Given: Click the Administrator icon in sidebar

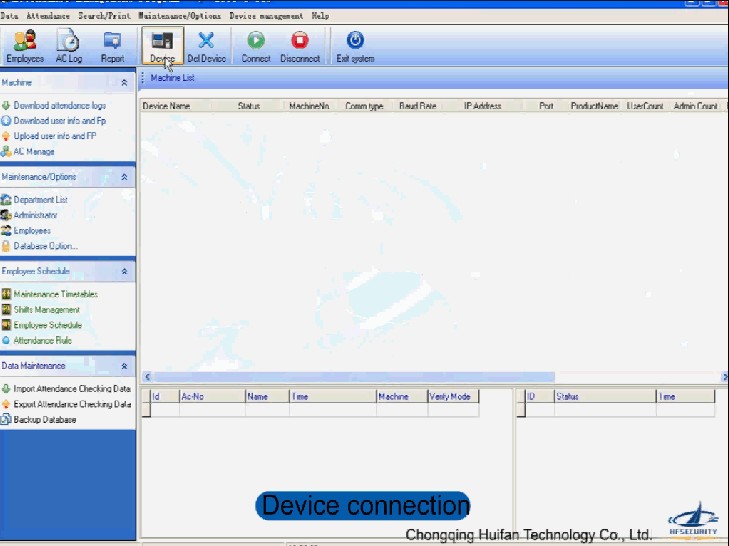Looking at the screenshot, I should click(x=6, y=215).
